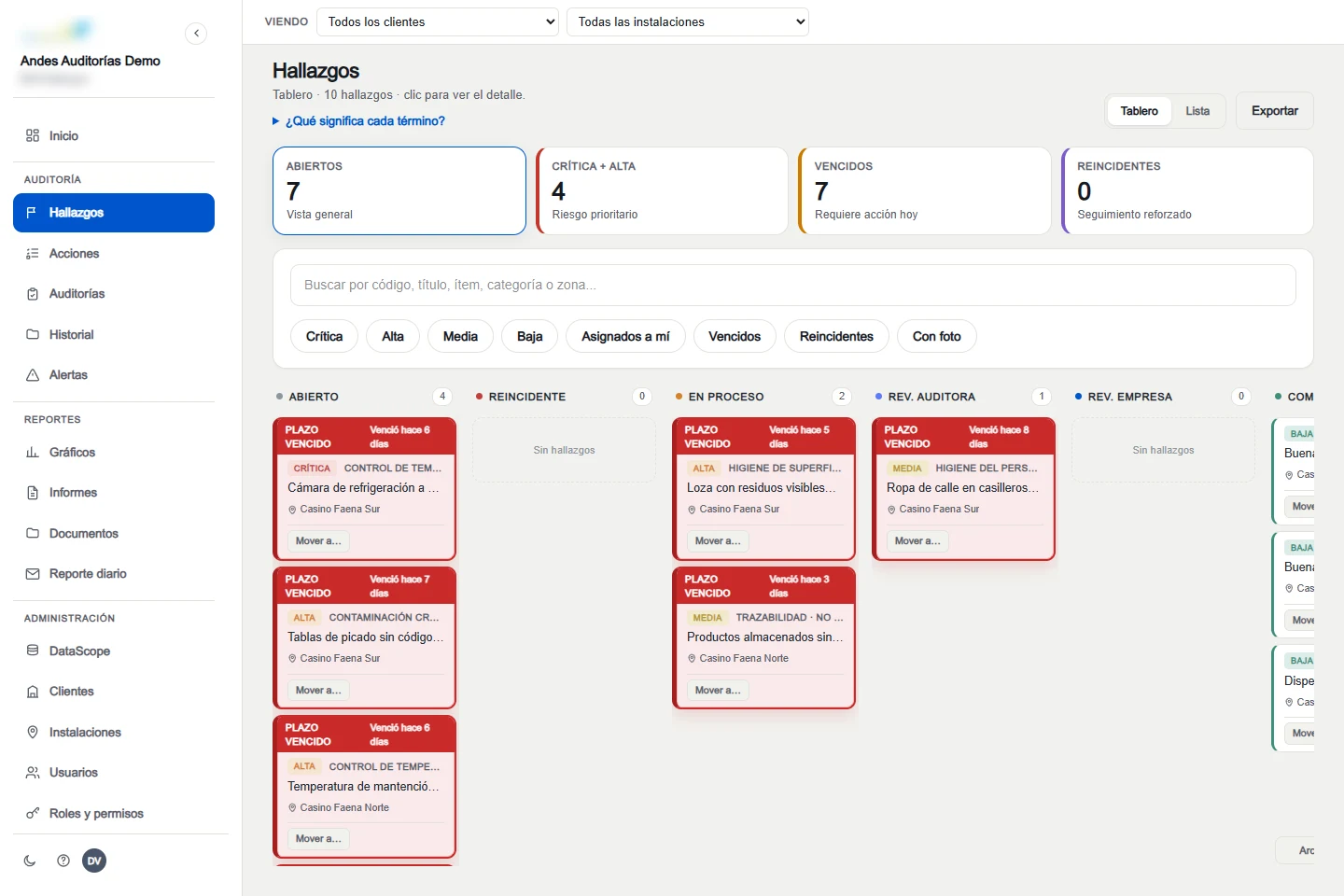The image size is (1344, 896).
Task: Click the Gráficos chart icon
Action: pos(33,453)
